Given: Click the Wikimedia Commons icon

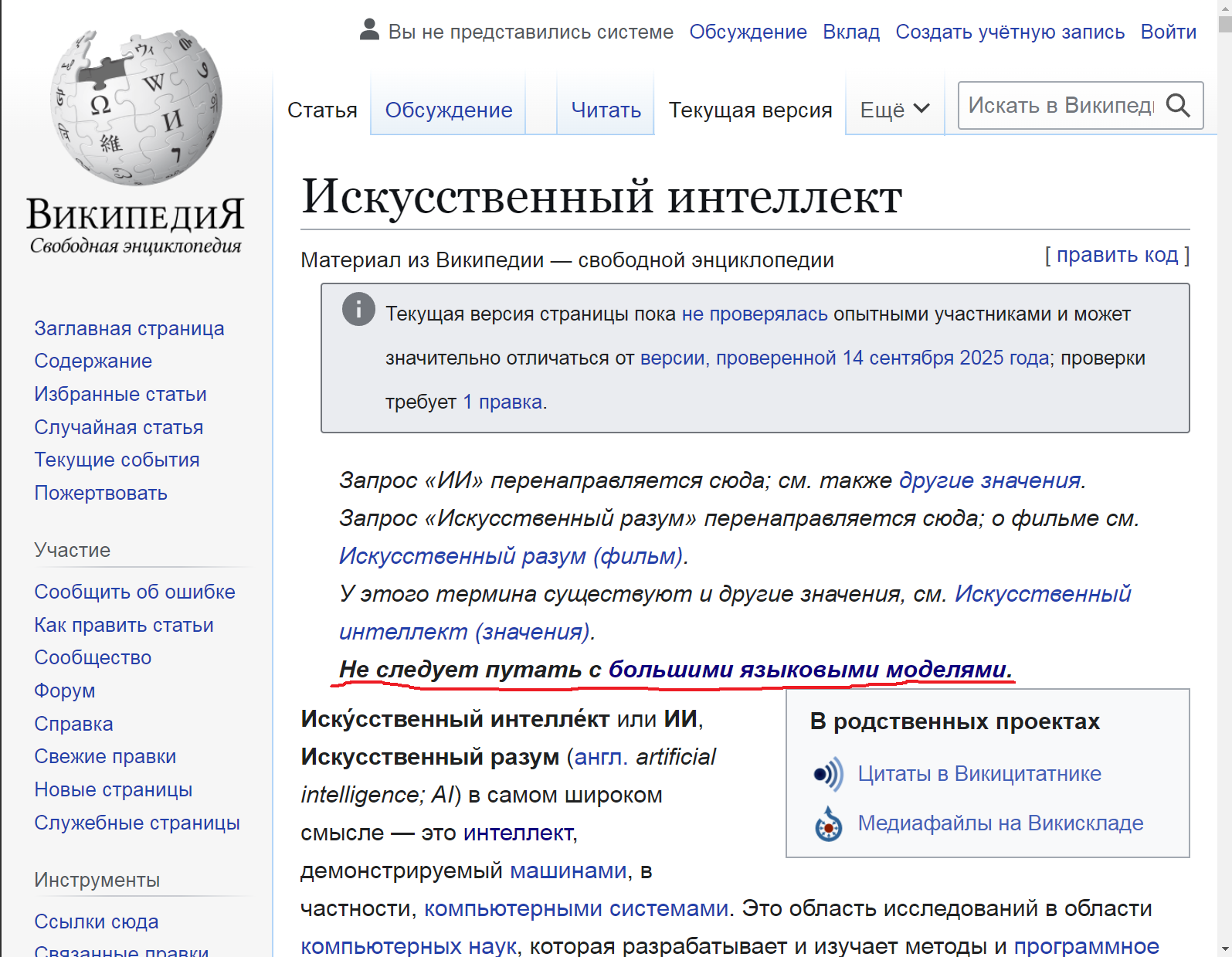Looking at the screenshot, I should (828, 824).
